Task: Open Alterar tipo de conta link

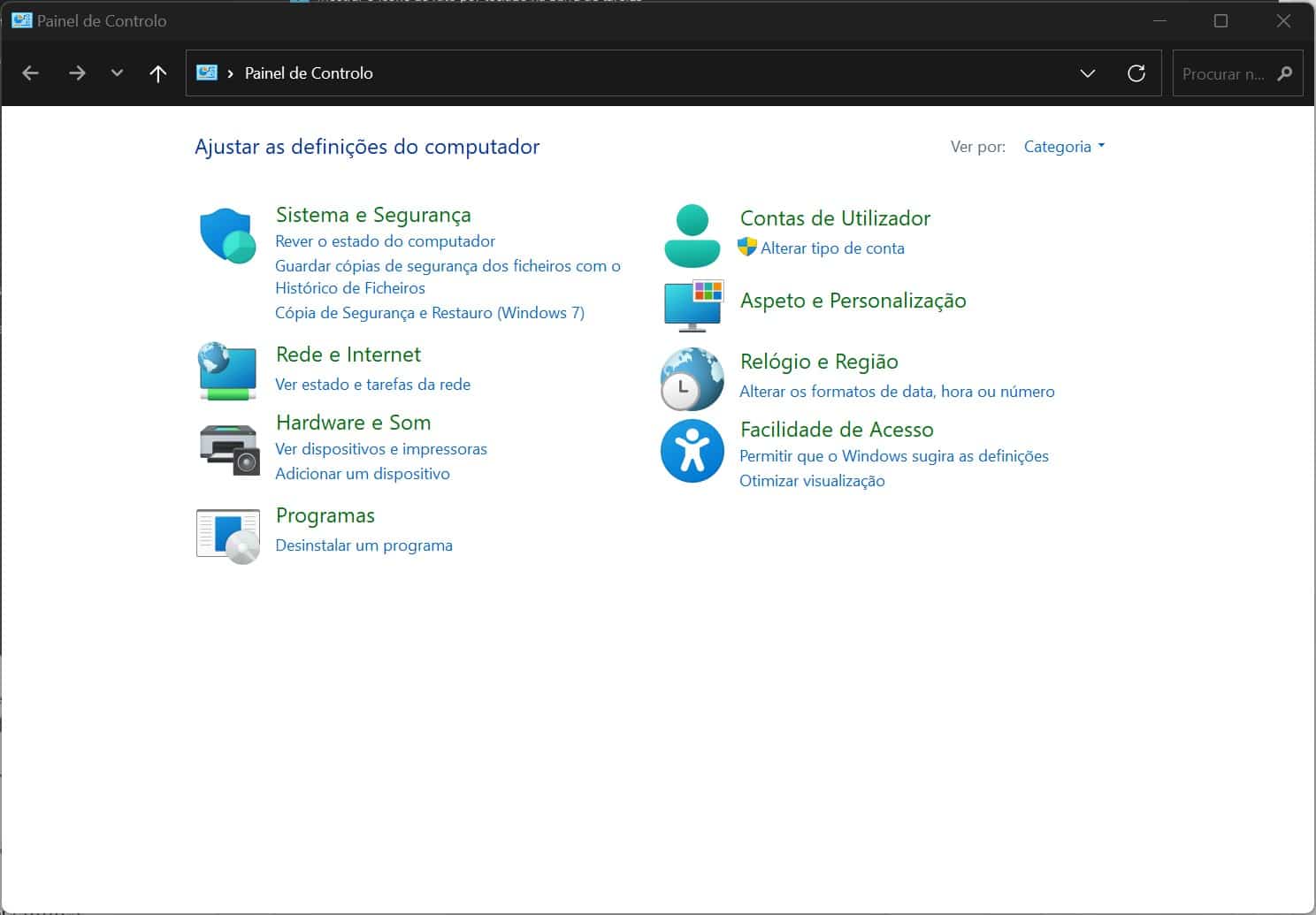Action: pos(831,248)
